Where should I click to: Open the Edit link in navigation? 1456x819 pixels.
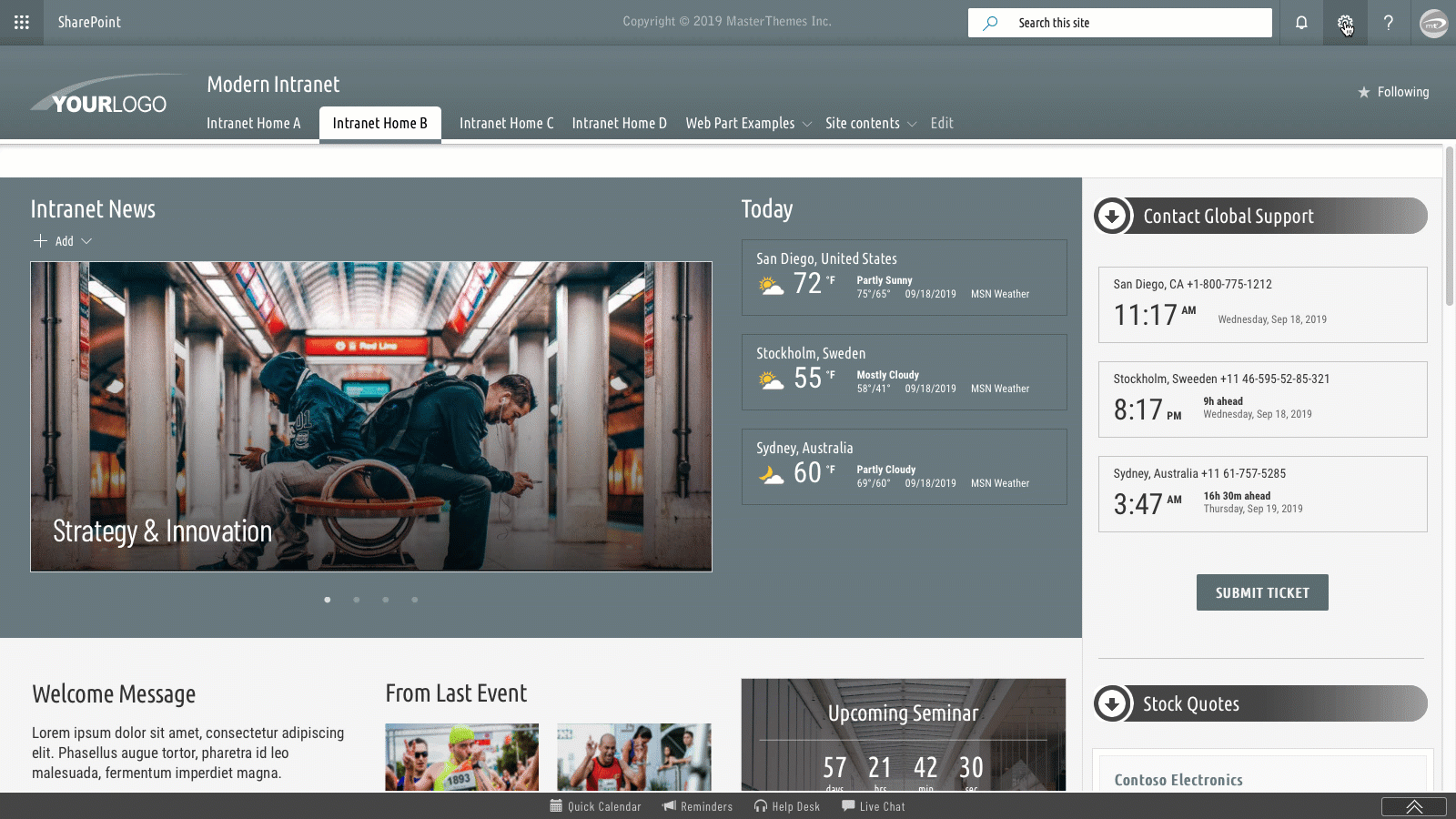[x=942, y=123]
